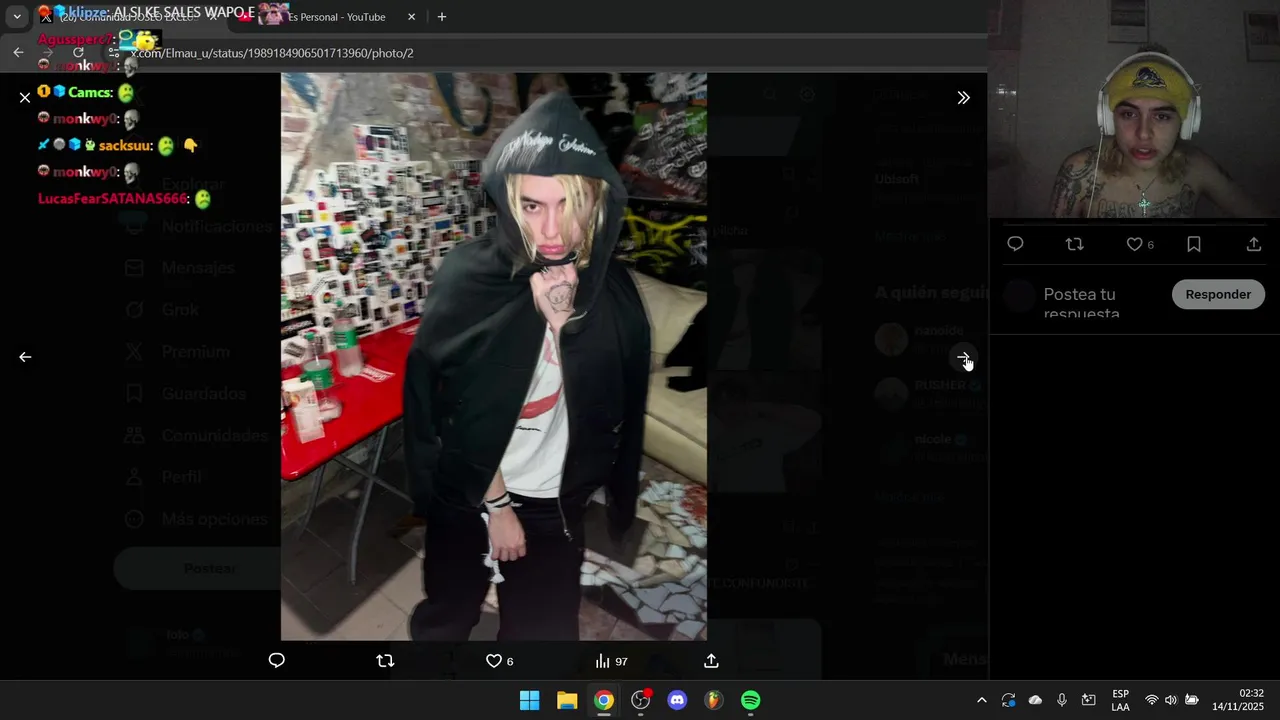
Task: Show hidden system tray icons
Action: [x=981, y=700]
